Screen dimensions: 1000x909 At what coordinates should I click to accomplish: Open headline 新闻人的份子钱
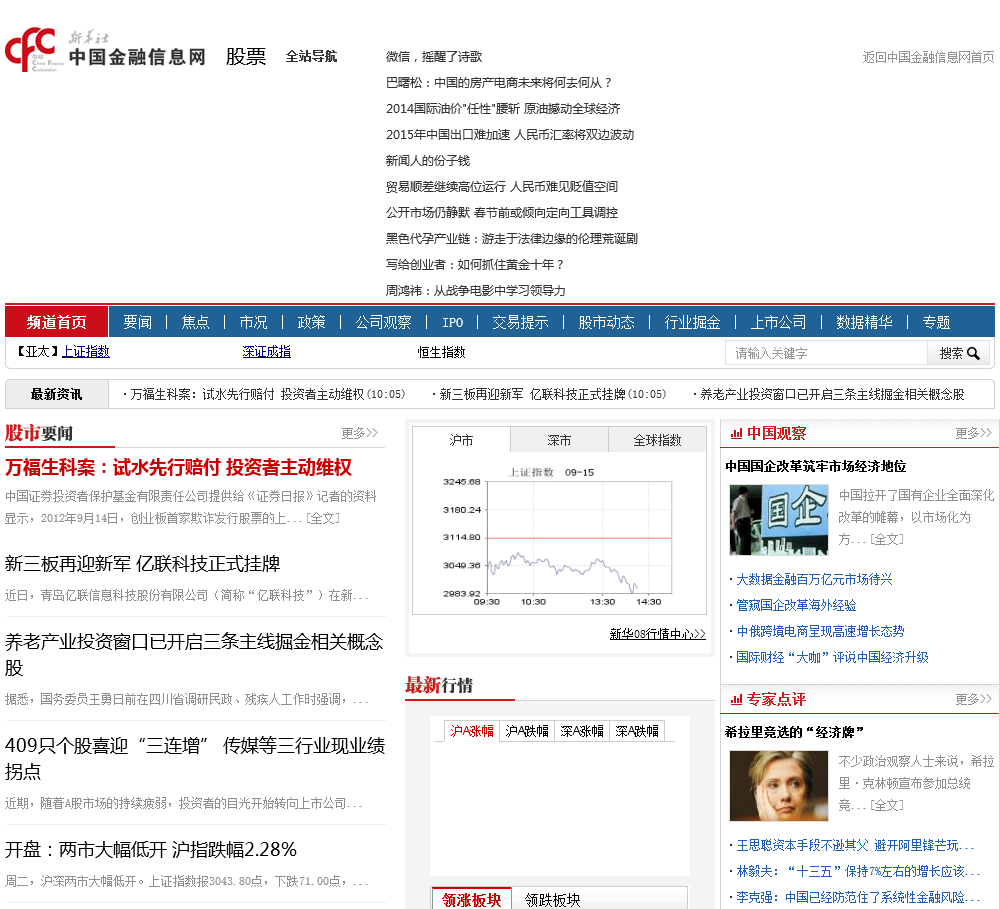click(427, 161)
